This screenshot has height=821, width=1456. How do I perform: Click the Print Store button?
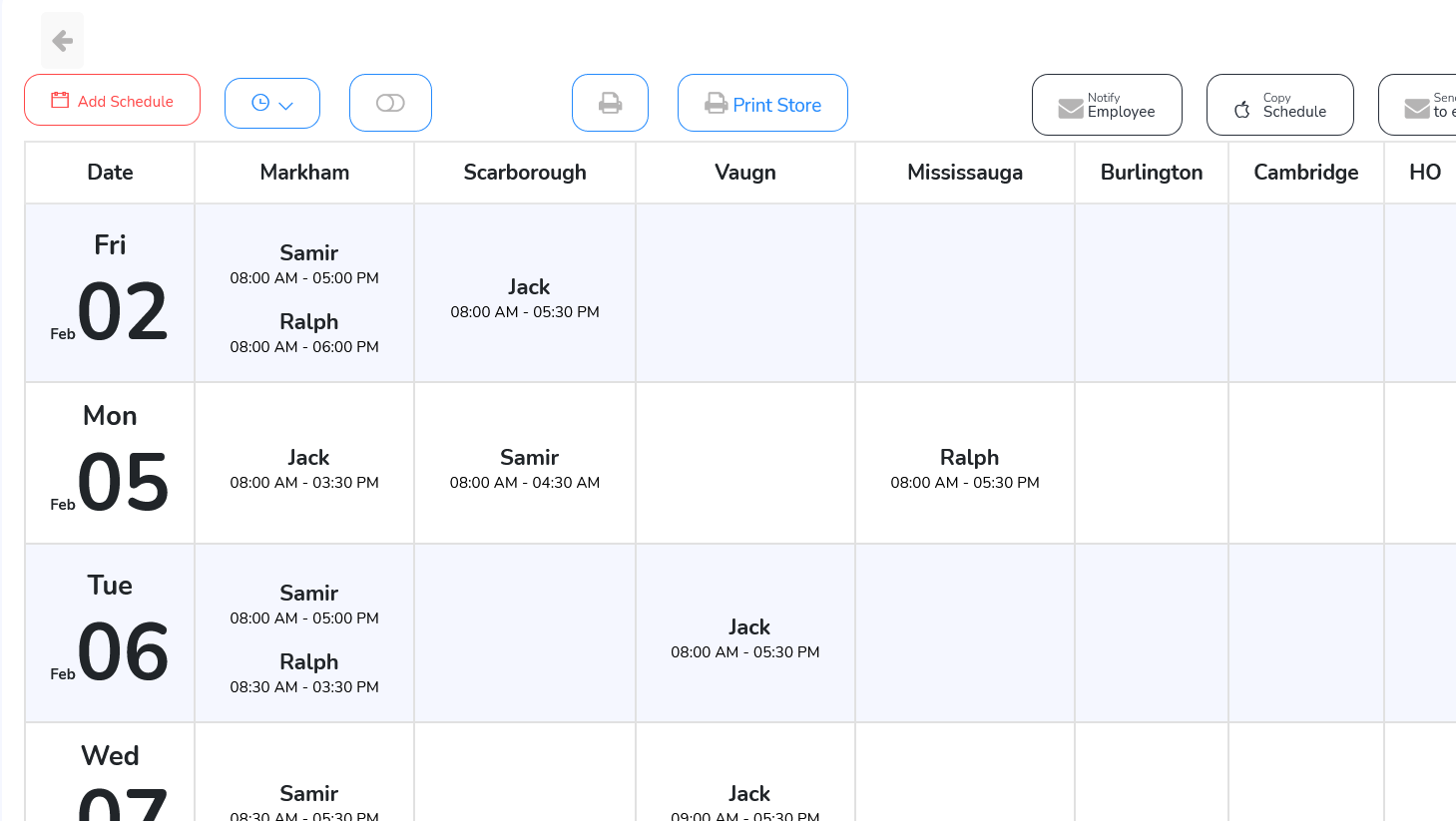coord(762,104)
